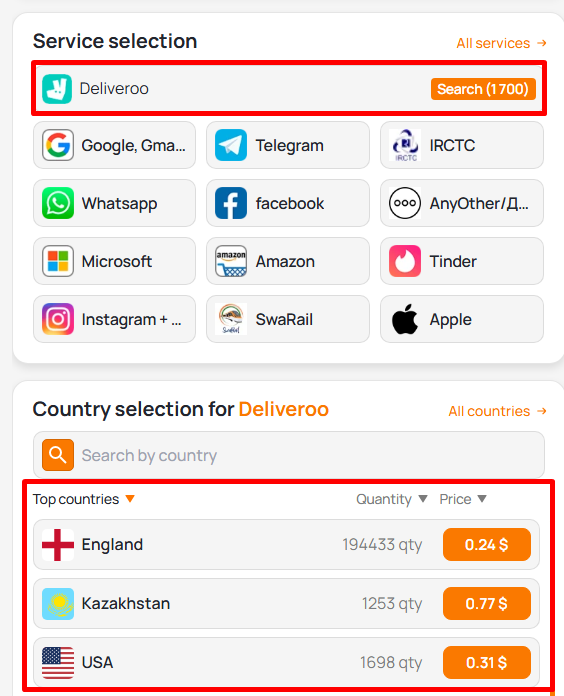Sort countries by Price arrow

[x=482, y=499]
